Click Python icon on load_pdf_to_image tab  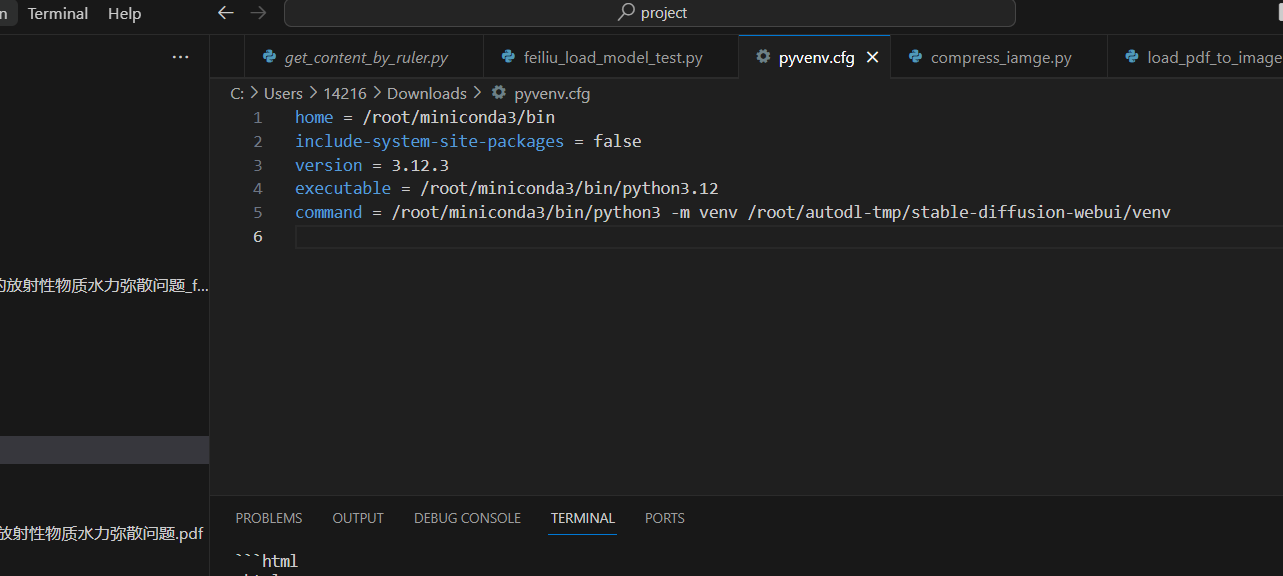point(1132,57)
